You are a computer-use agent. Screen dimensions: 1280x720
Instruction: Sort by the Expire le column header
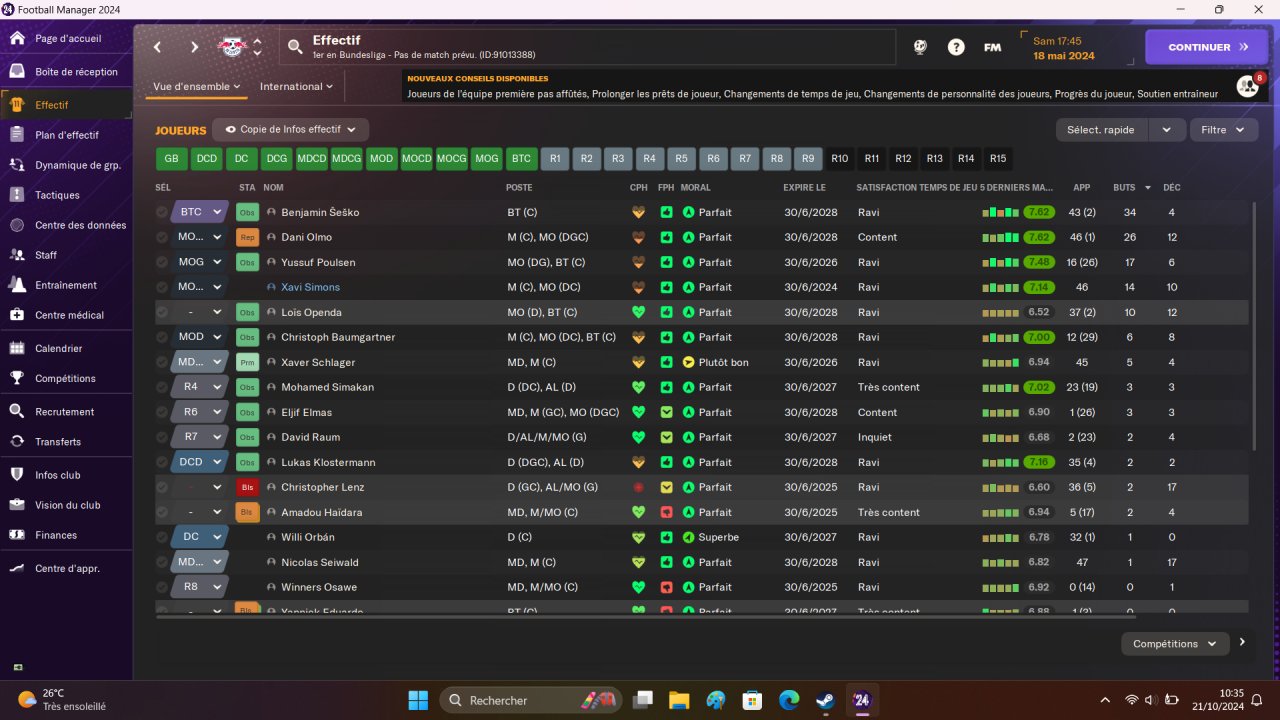[804, 187]
